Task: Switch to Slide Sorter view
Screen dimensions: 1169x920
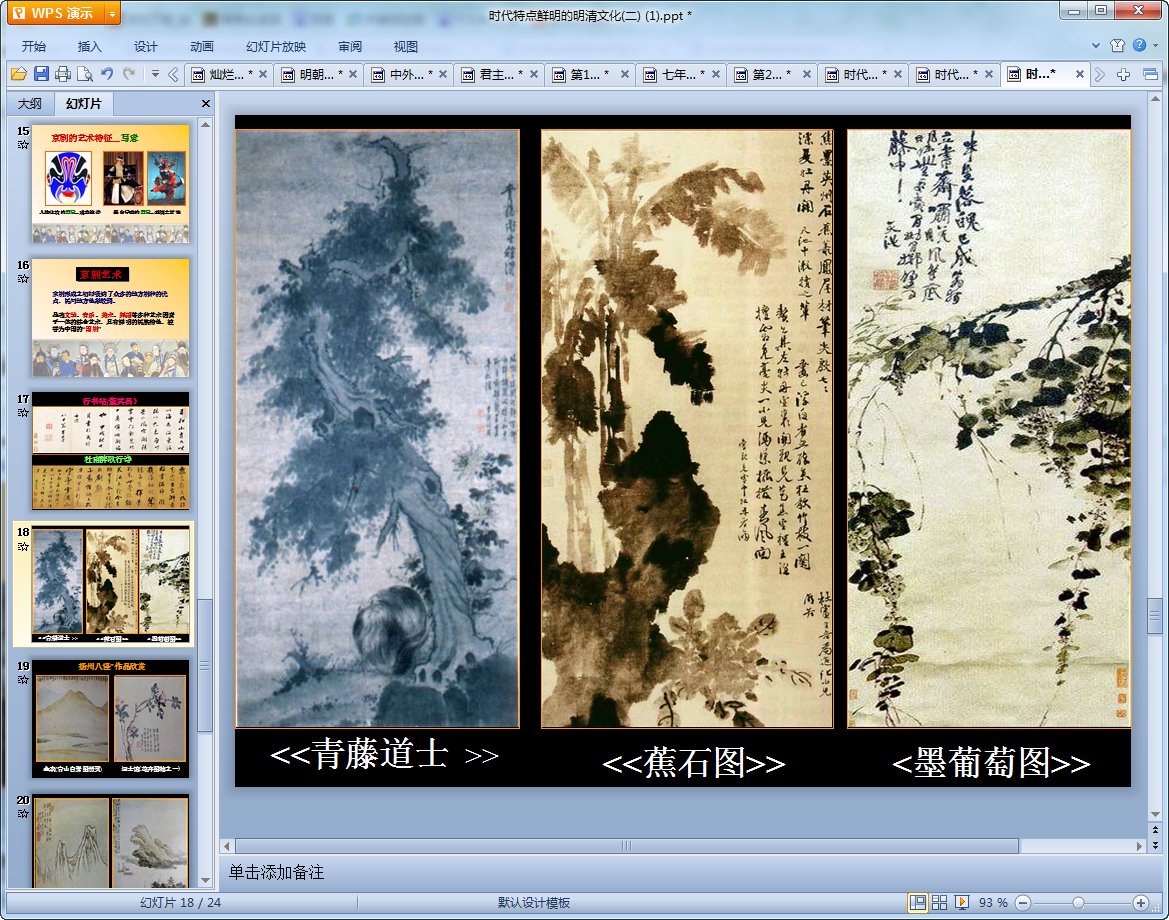Action: tap(939, 902)
